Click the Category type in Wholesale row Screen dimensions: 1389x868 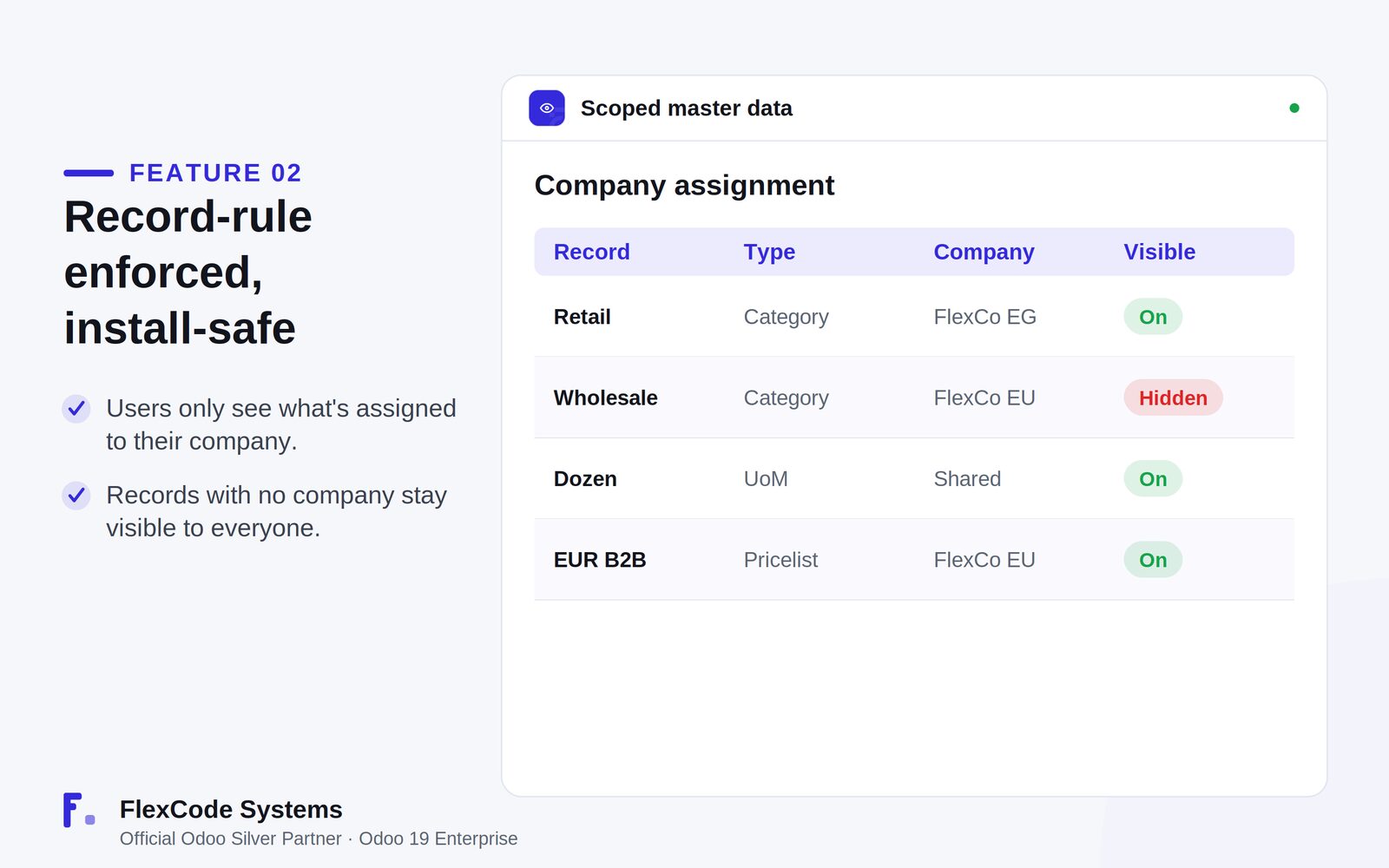[x=787, y=398]
